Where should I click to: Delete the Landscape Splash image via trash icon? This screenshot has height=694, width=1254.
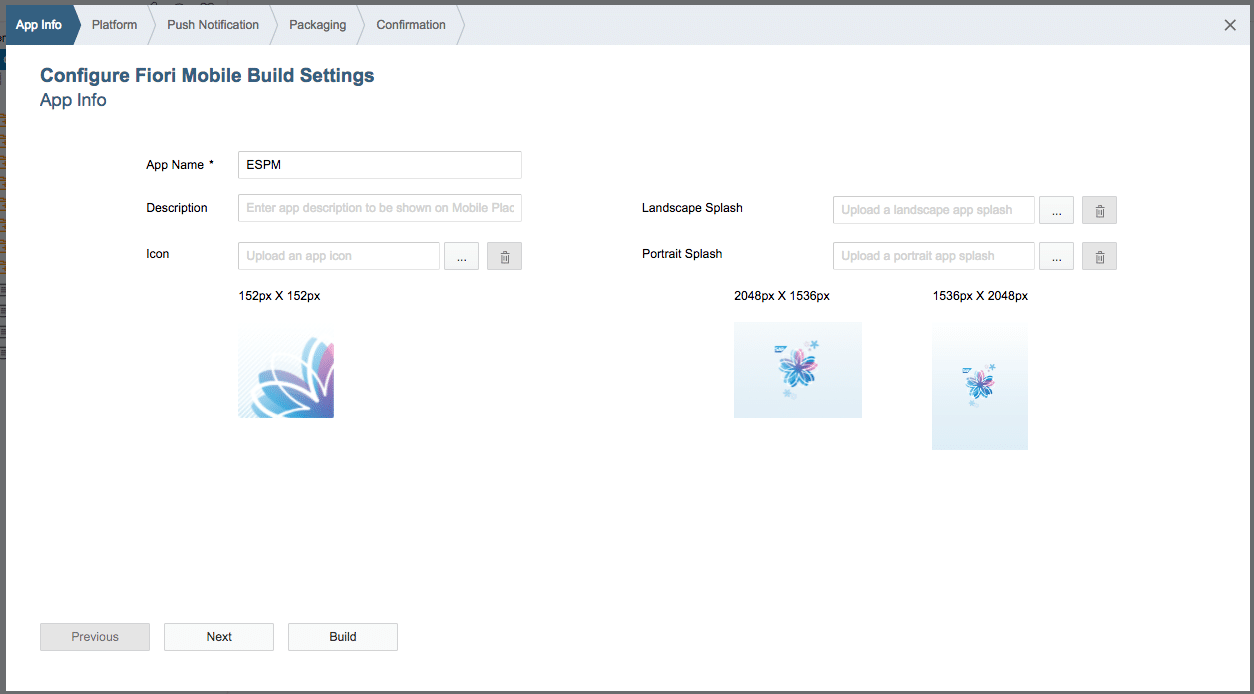tap(1099, 210)
